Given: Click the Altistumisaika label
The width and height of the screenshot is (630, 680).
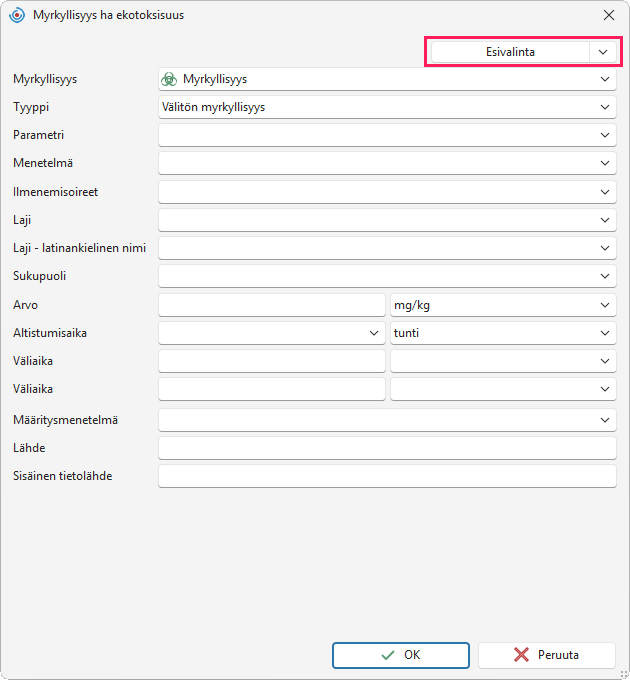Looking at the screenshot, I should pyautogui.click(x=50, y=333).
